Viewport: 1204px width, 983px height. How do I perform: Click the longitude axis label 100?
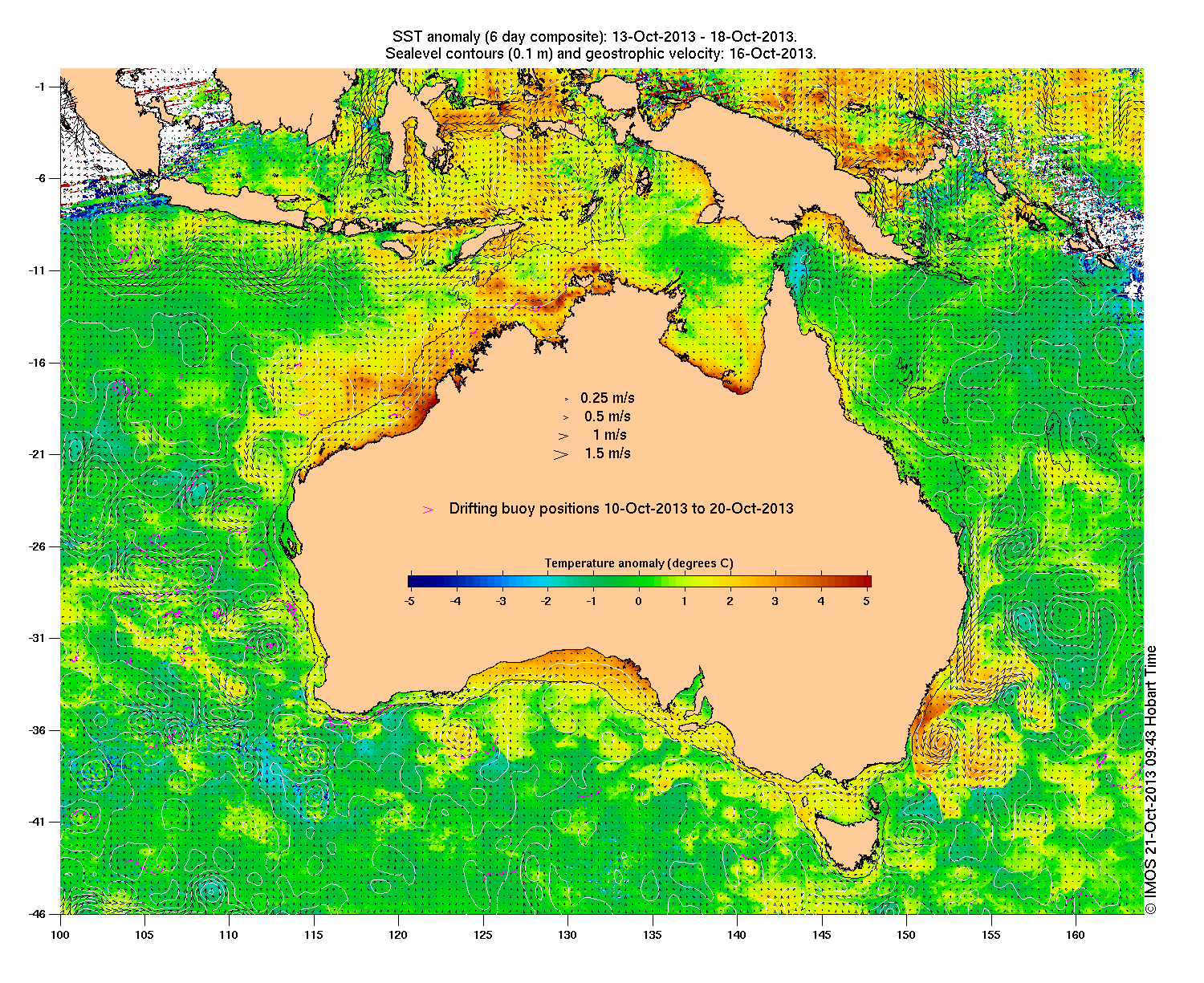(60, 935)
